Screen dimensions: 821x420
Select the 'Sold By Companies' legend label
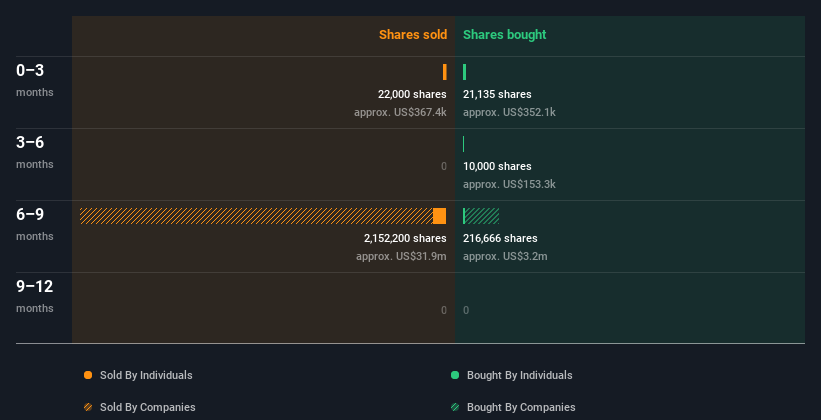click(x=148, y=407)
